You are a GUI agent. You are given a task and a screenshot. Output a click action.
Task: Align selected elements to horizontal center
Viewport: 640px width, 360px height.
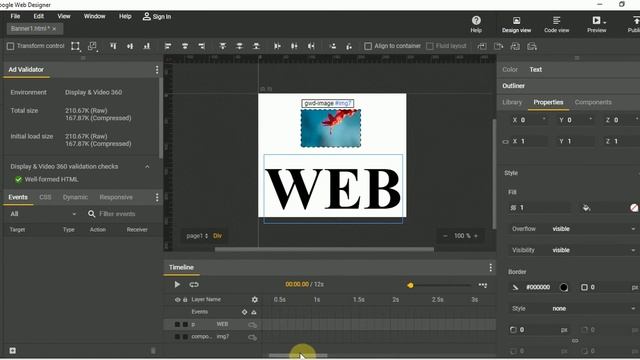click(x=185, y=46)
